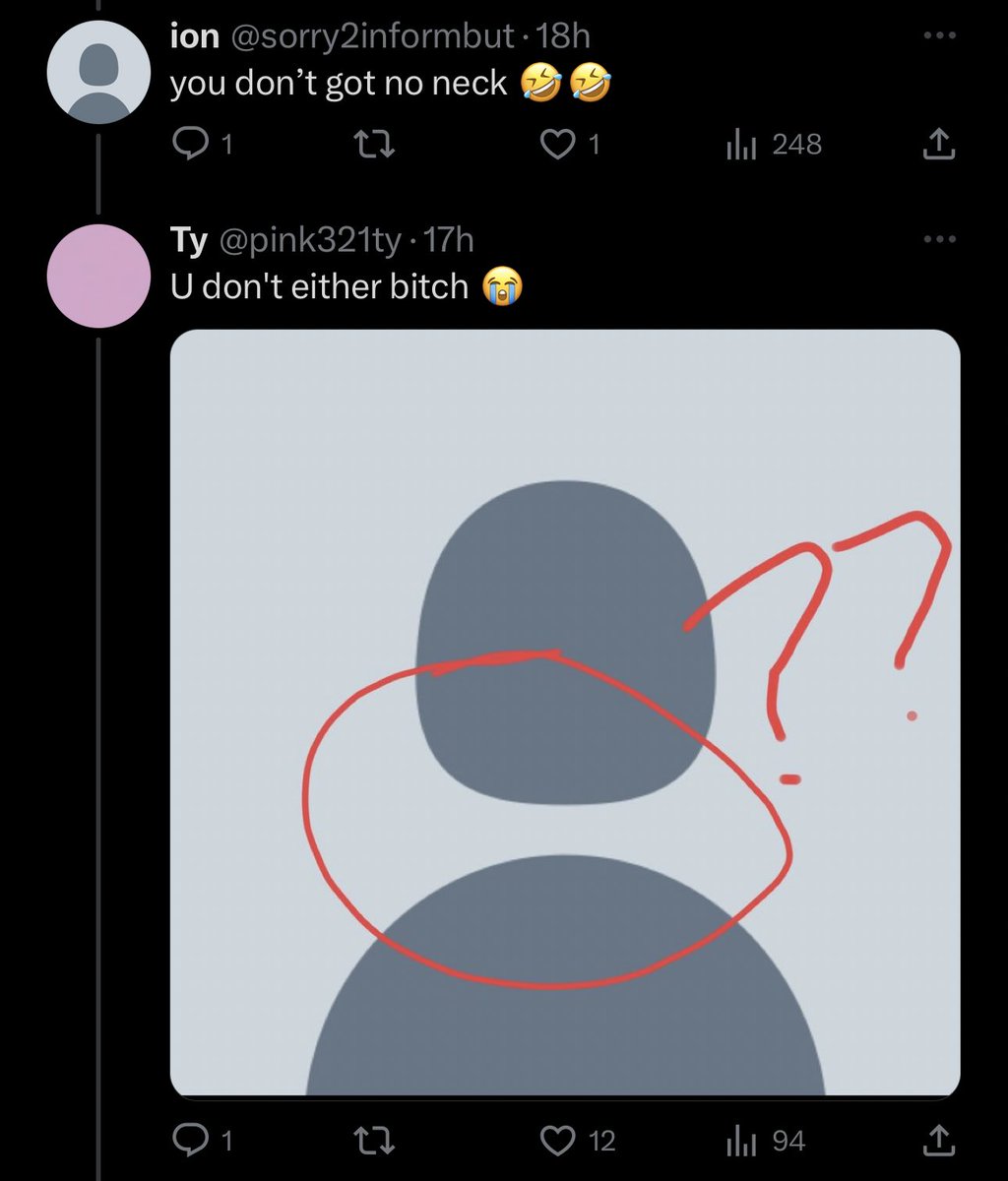Share Ty's tweet via share icon
1008x1181 pixels.
pyautogui.click(x=938, y=1141)
